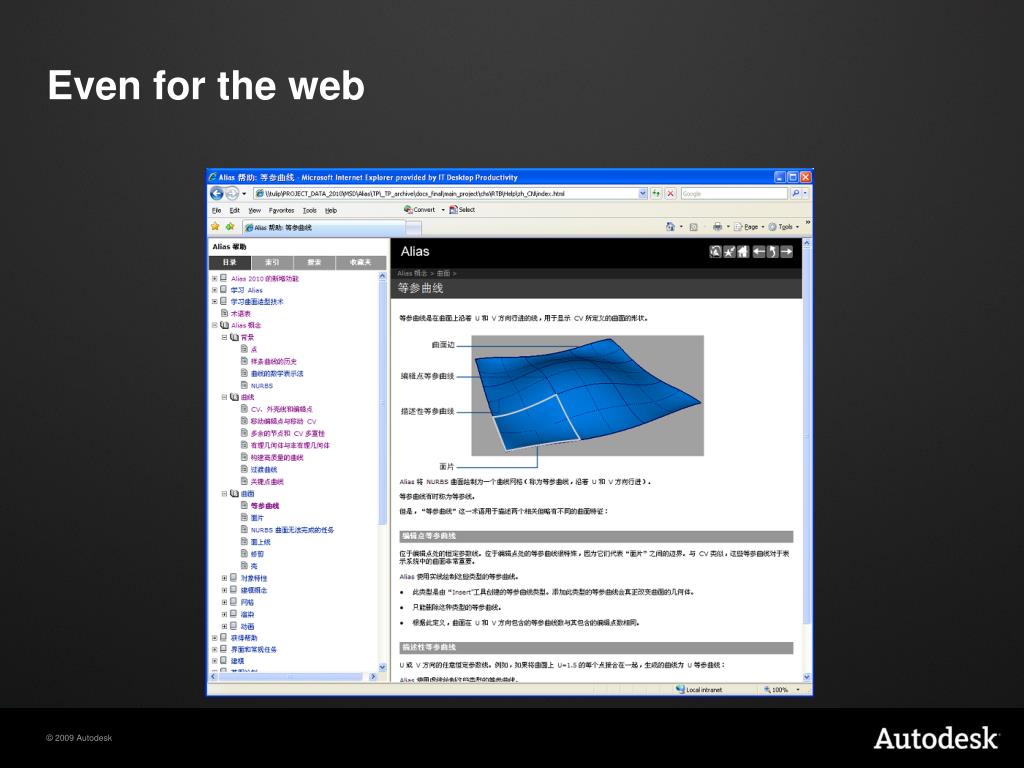Stop loading with the red X icon
The image size is (1024, 768).
670,193
